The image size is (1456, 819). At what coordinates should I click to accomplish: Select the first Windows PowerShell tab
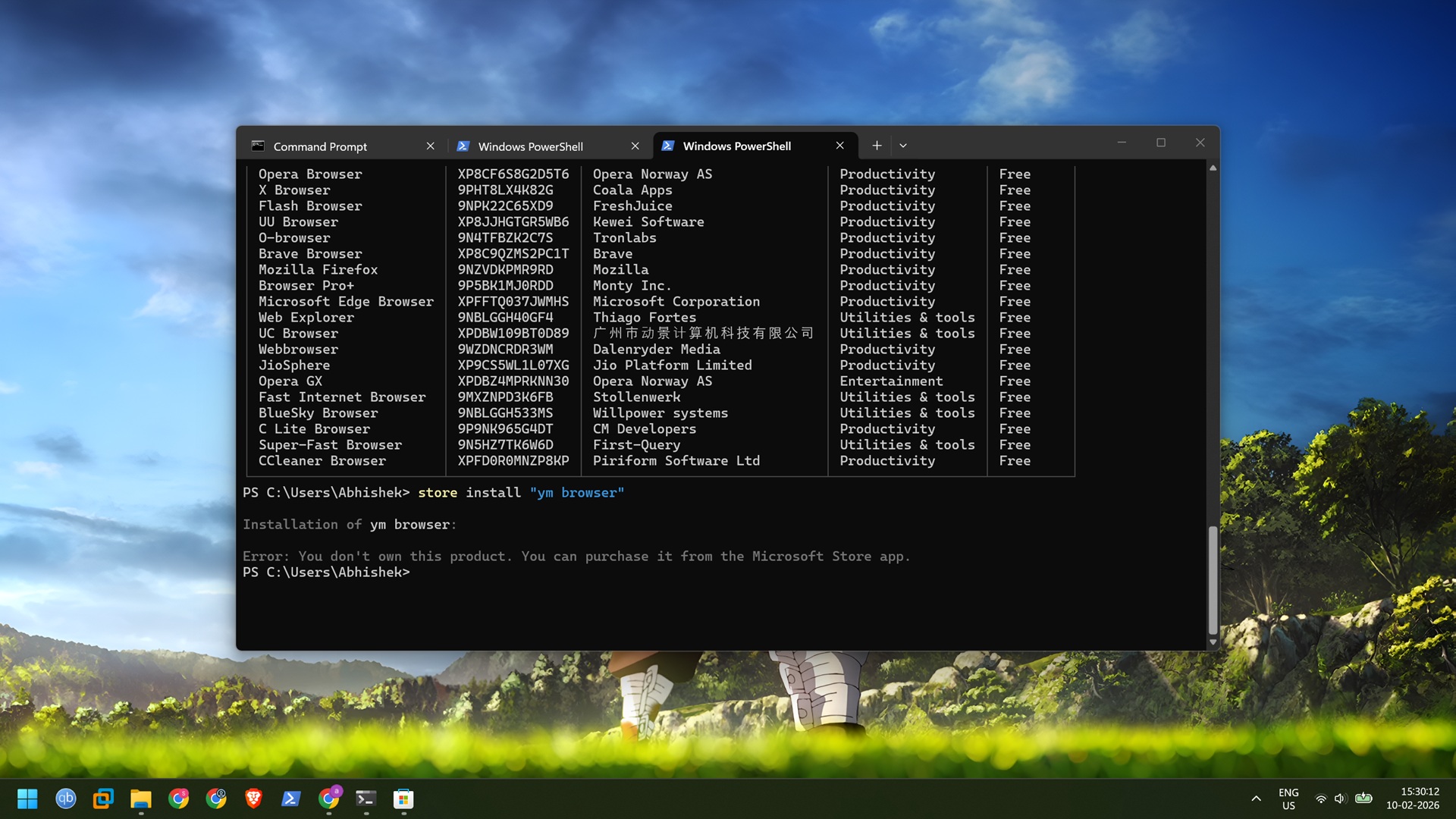click(x=530, y=146)
